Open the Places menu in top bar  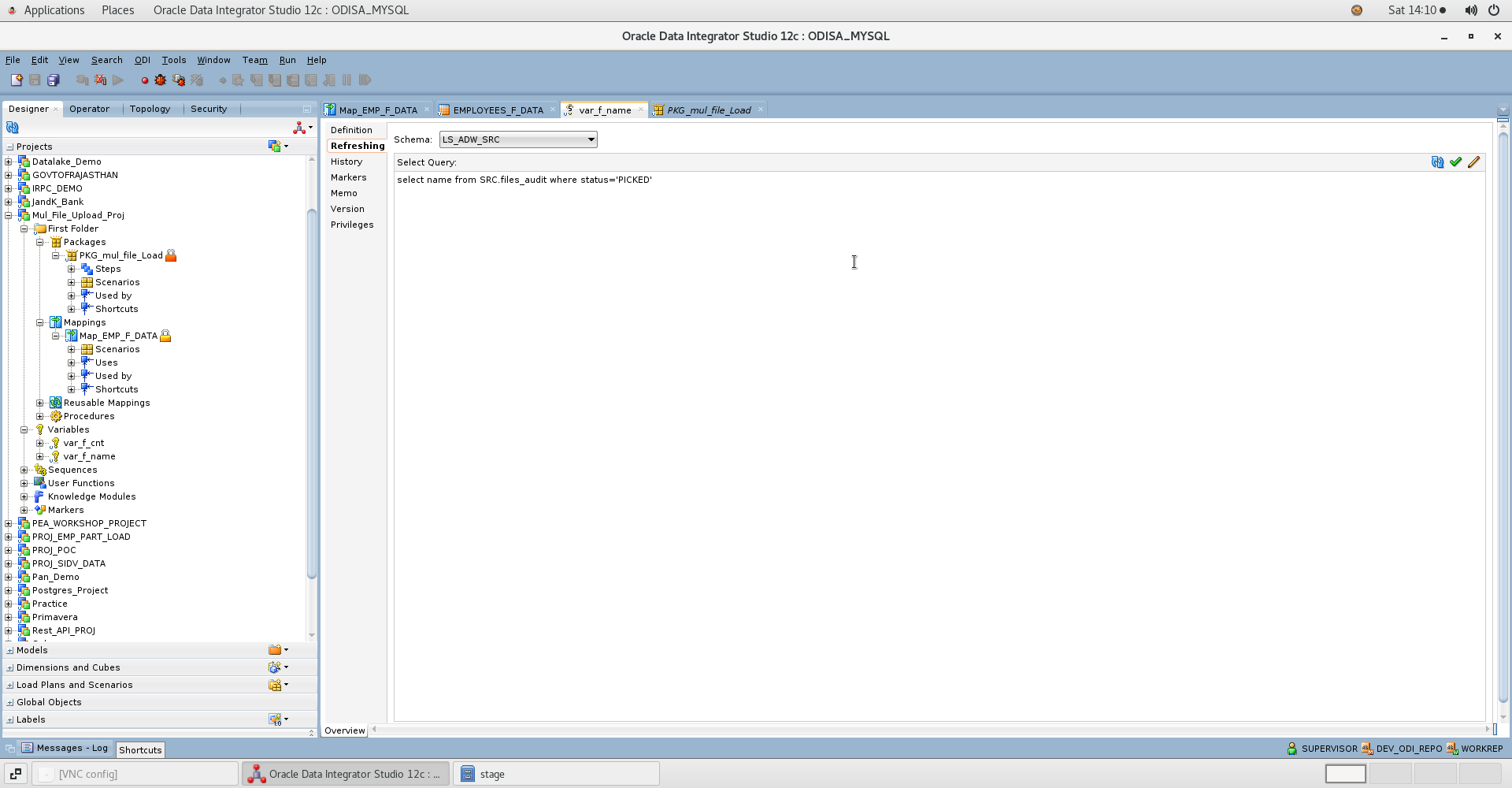pos(118,10)
